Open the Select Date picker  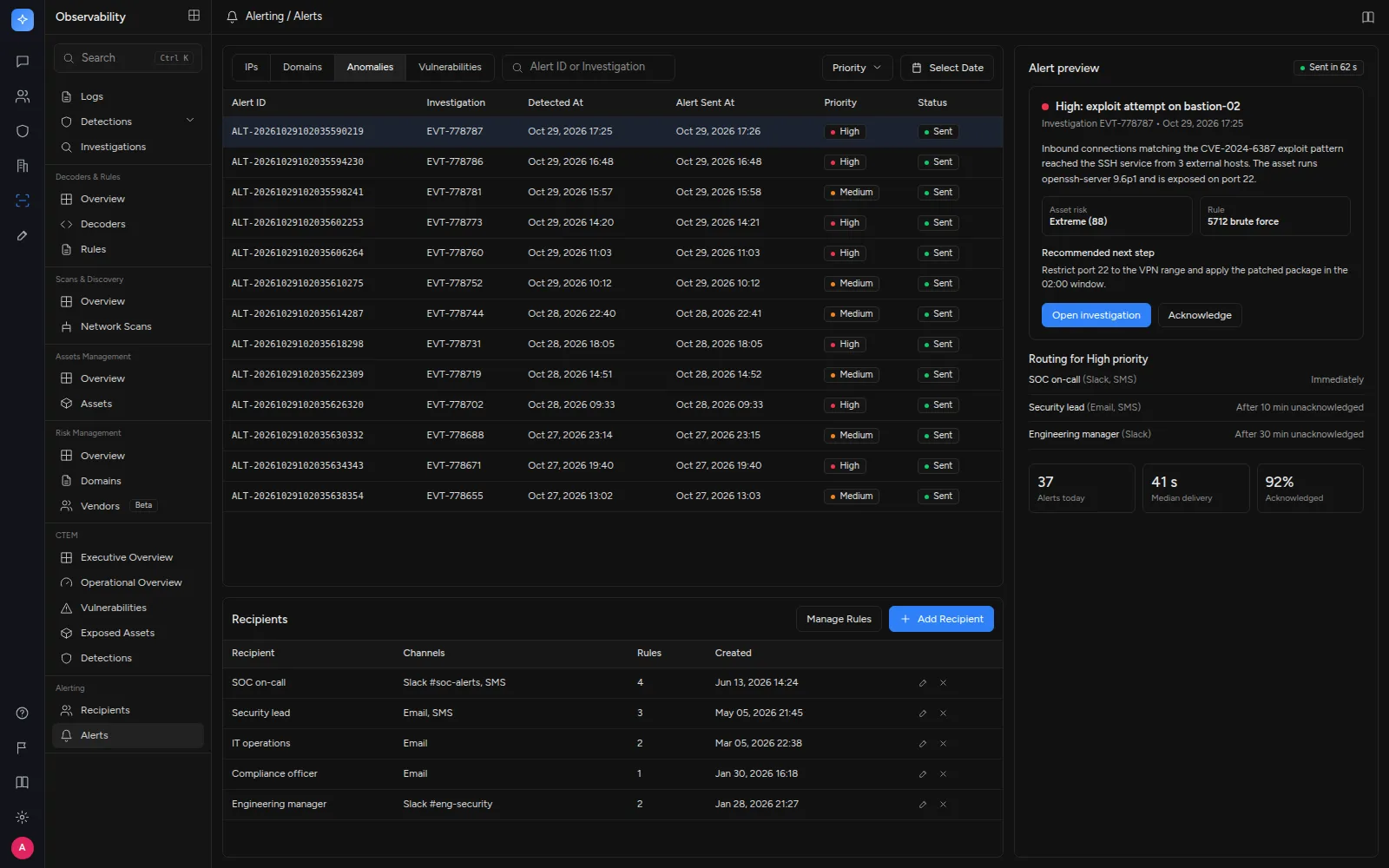coord(947,68)
